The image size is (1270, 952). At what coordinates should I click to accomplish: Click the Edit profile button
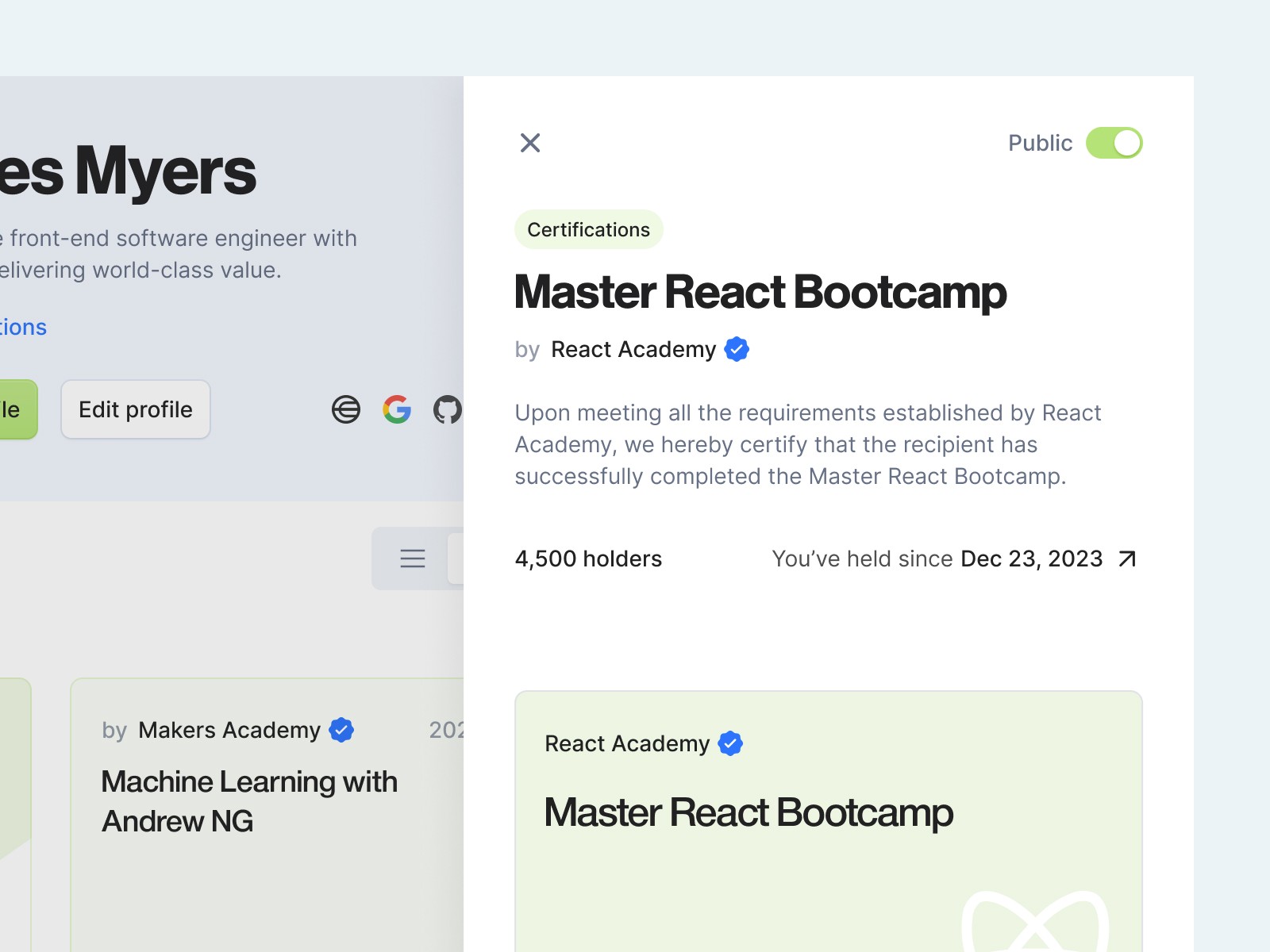coord(136,409)
